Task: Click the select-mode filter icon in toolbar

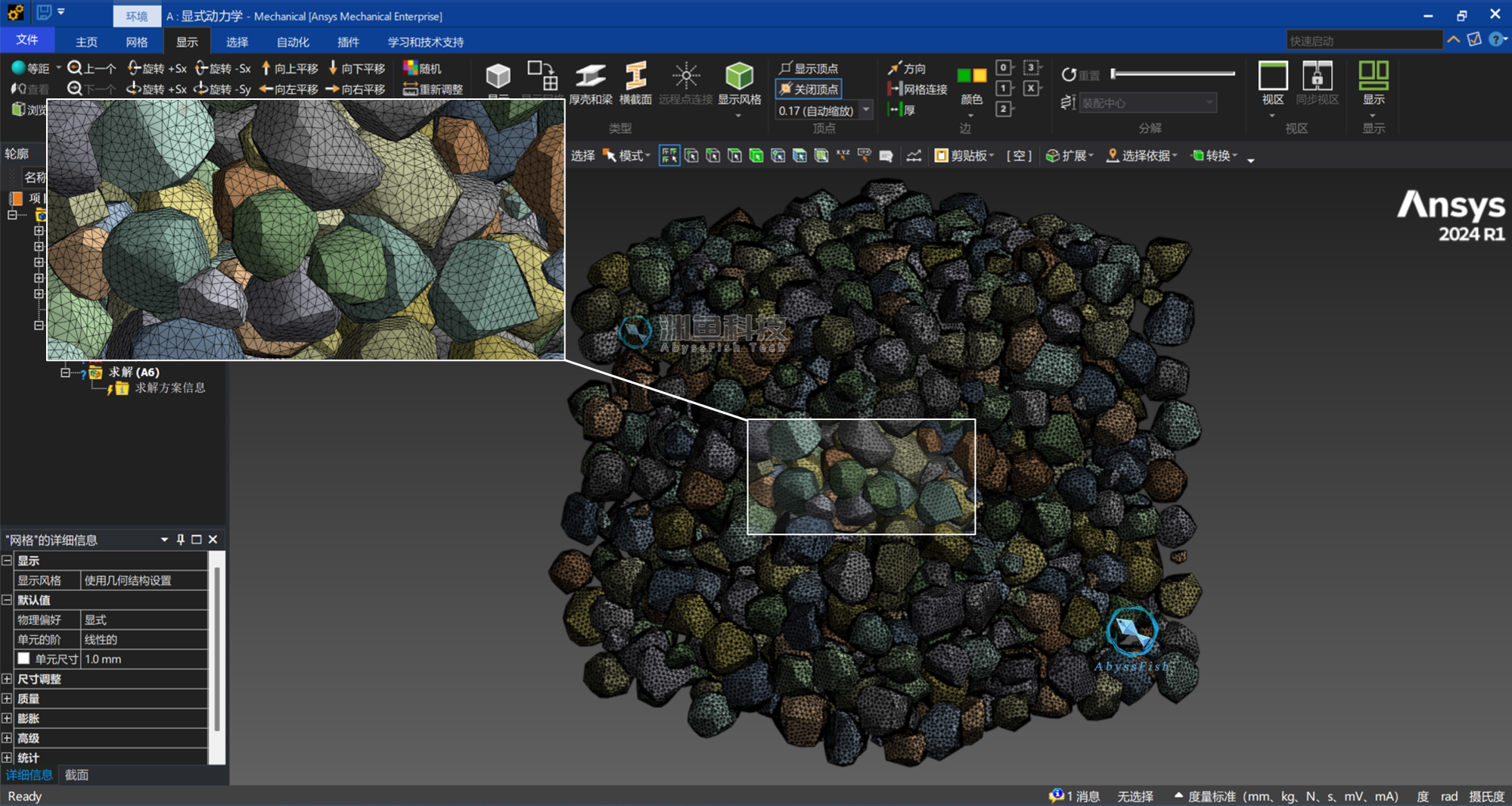Action: click(x=669, y=155)
